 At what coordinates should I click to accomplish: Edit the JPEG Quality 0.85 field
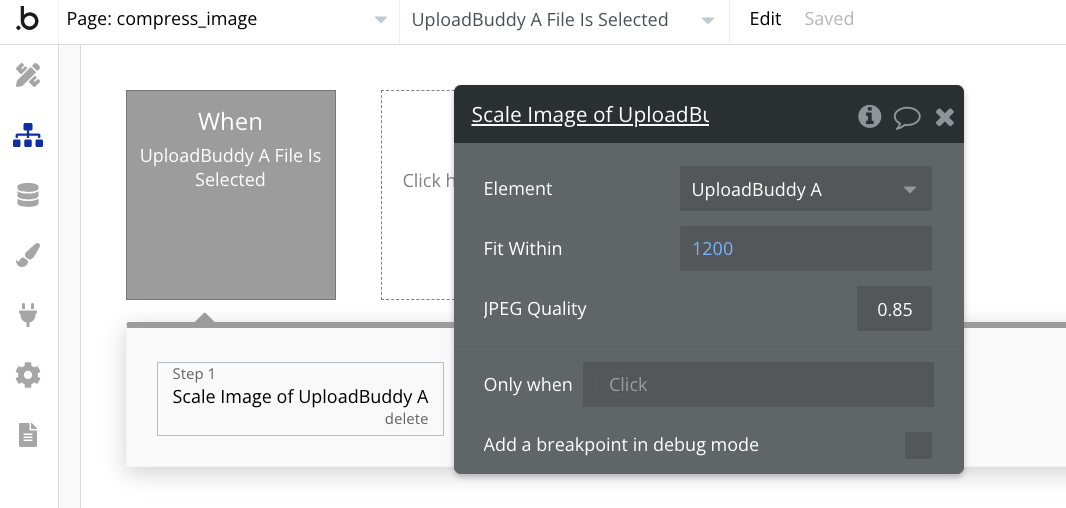click(894, 309)
